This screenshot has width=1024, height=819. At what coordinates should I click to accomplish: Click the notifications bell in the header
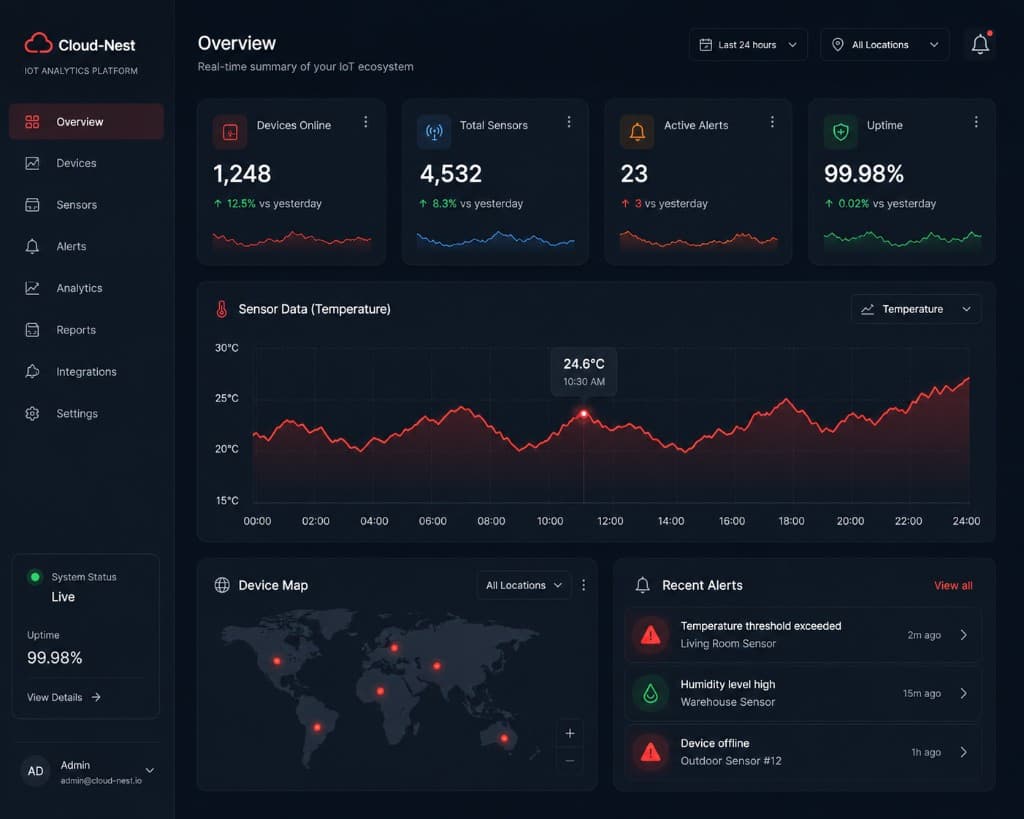click(980, 44)
